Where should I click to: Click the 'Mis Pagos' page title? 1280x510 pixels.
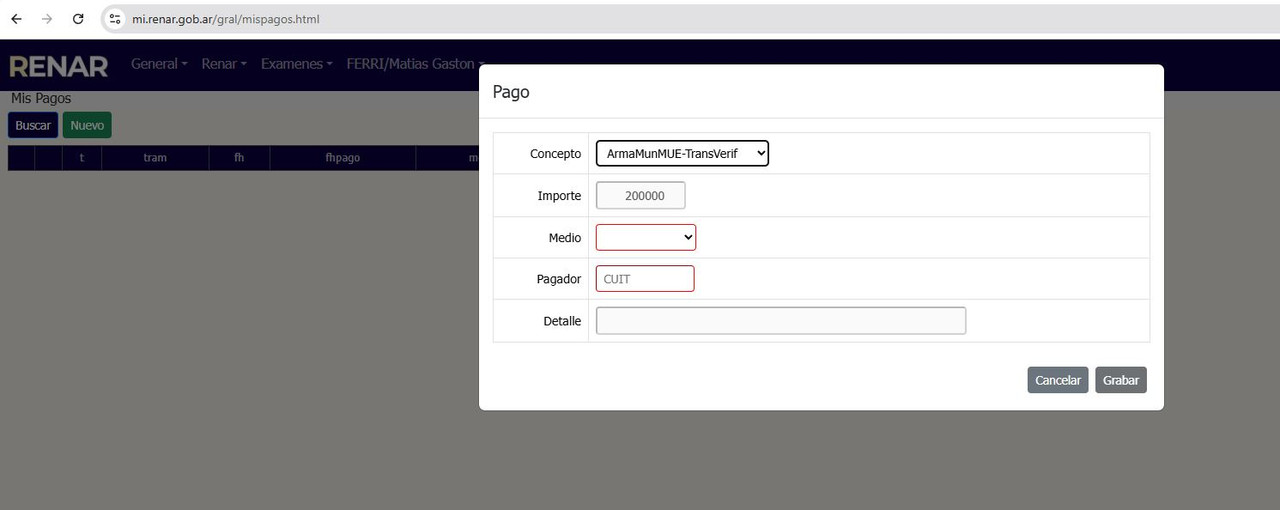point(41,99)
